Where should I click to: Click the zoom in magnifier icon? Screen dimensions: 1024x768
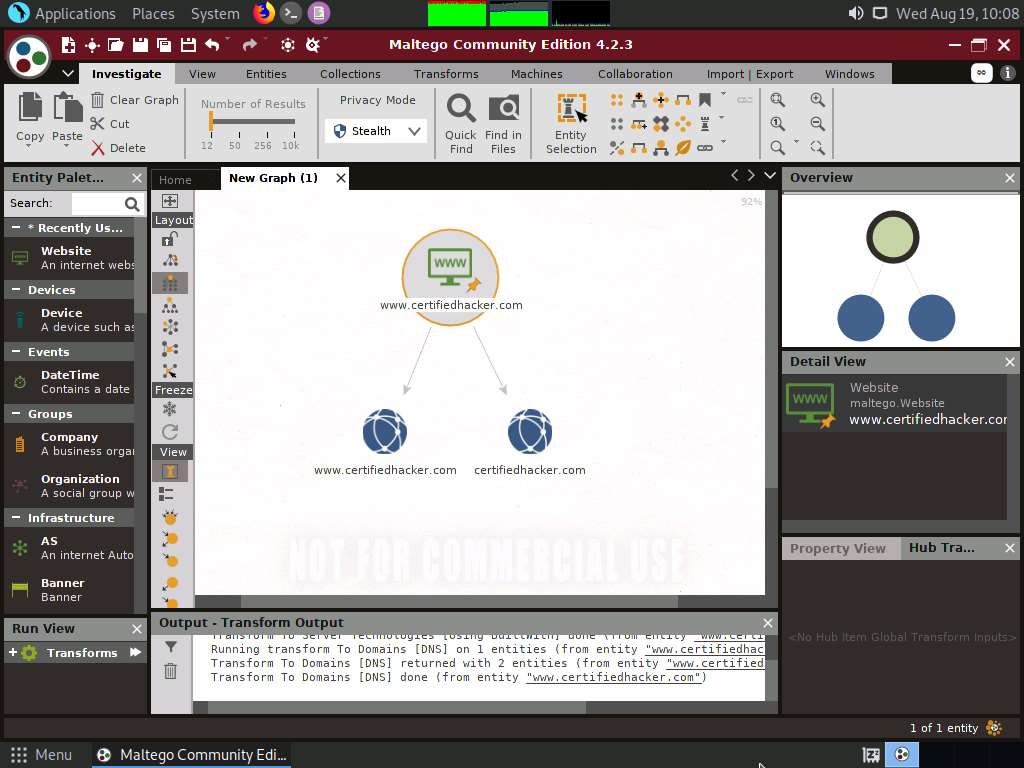[x=818, y=100]
